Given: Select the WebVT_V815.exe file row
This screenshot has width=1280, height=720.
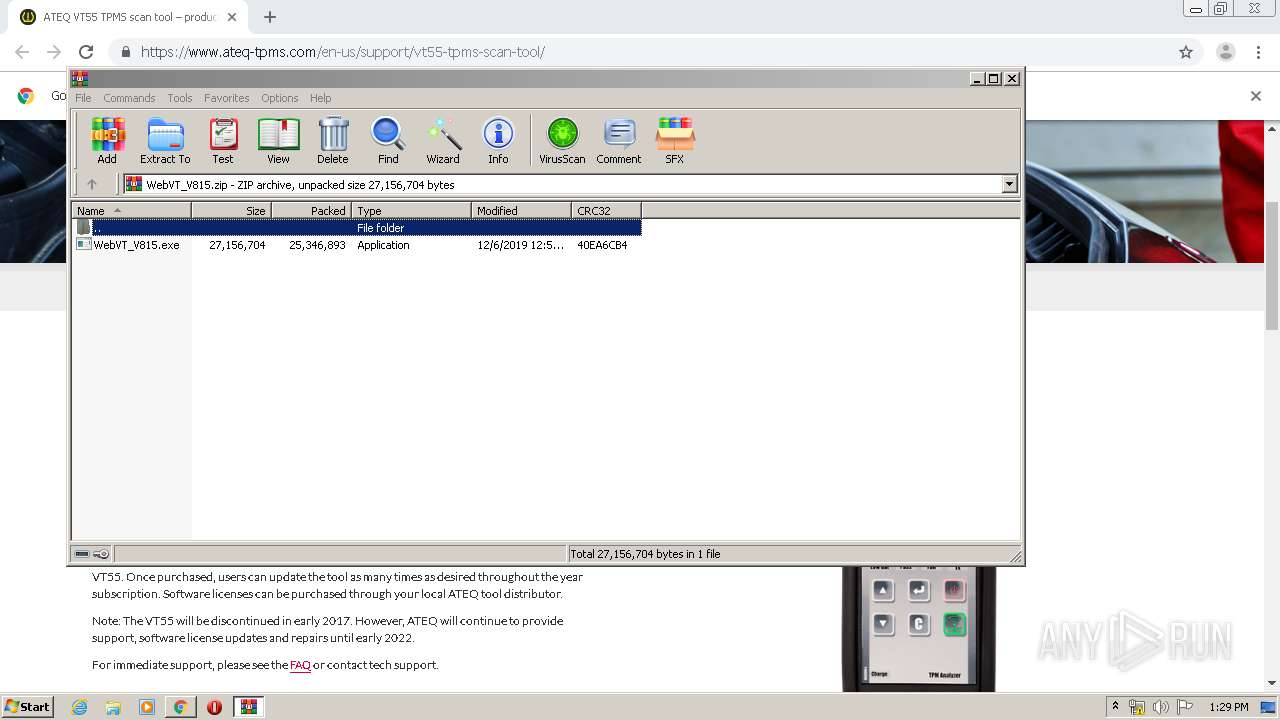Looking at the screenshot, I should click(x=357, y=245).
